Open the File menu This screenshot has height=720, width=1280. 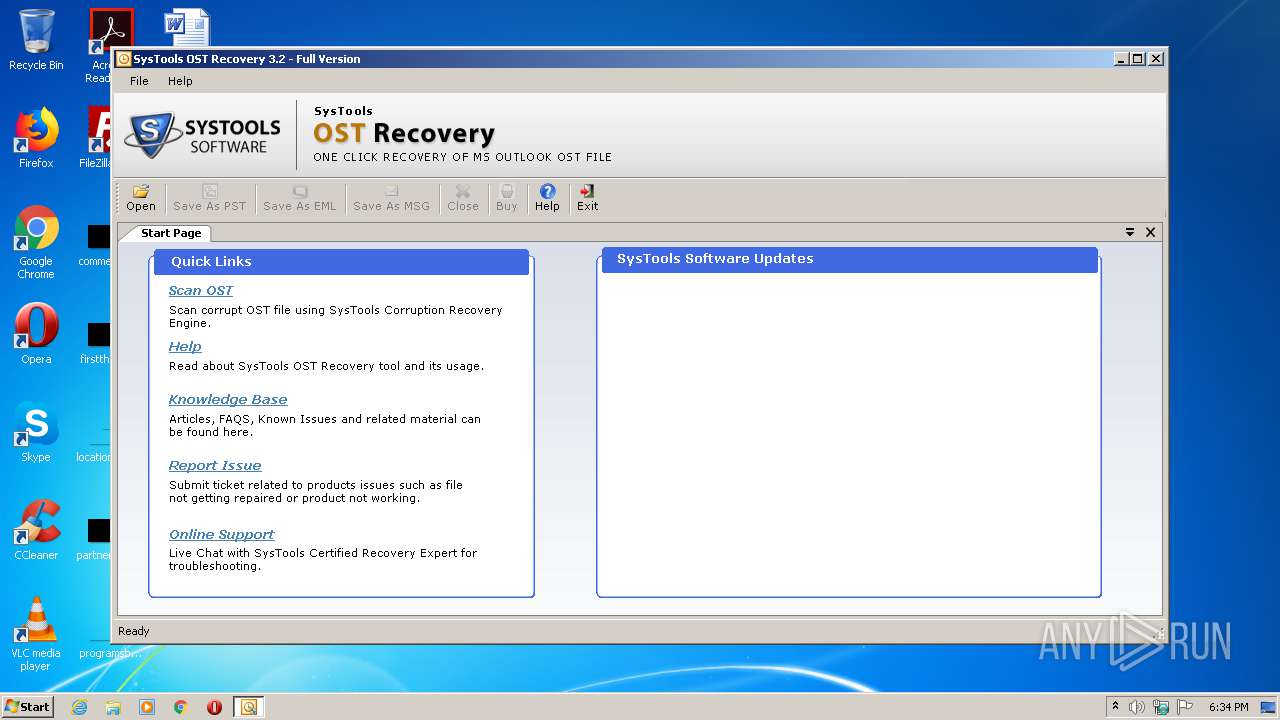(x=139, y=81)
